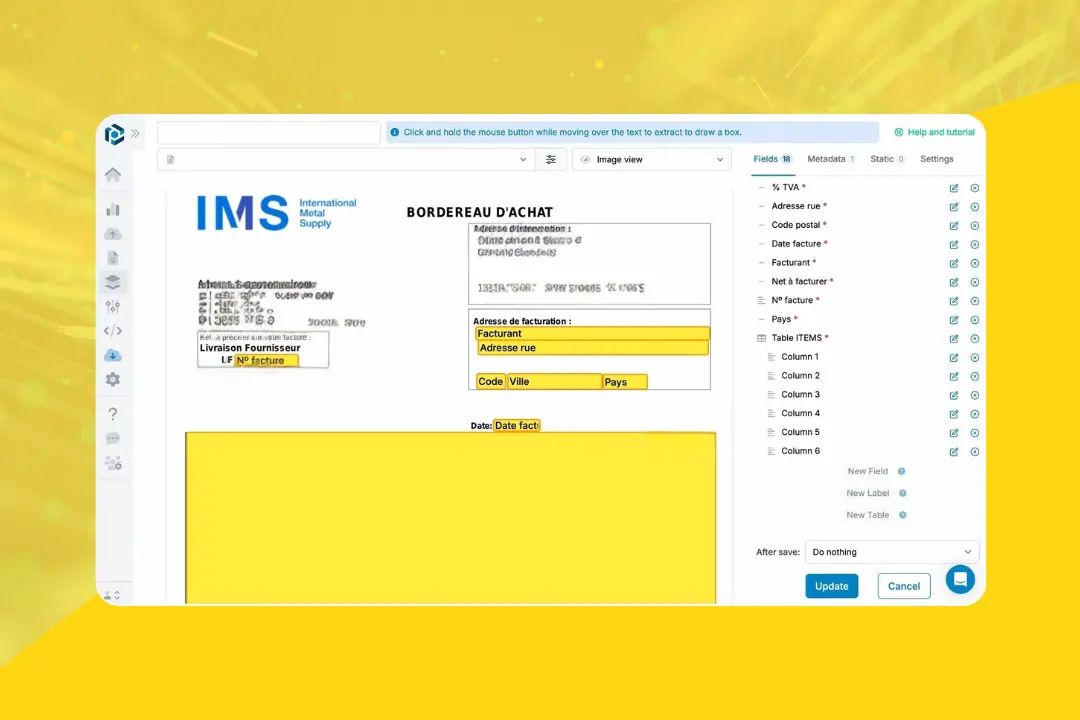
Task: Edit the Nº facture field
Action: click(954, 301)
